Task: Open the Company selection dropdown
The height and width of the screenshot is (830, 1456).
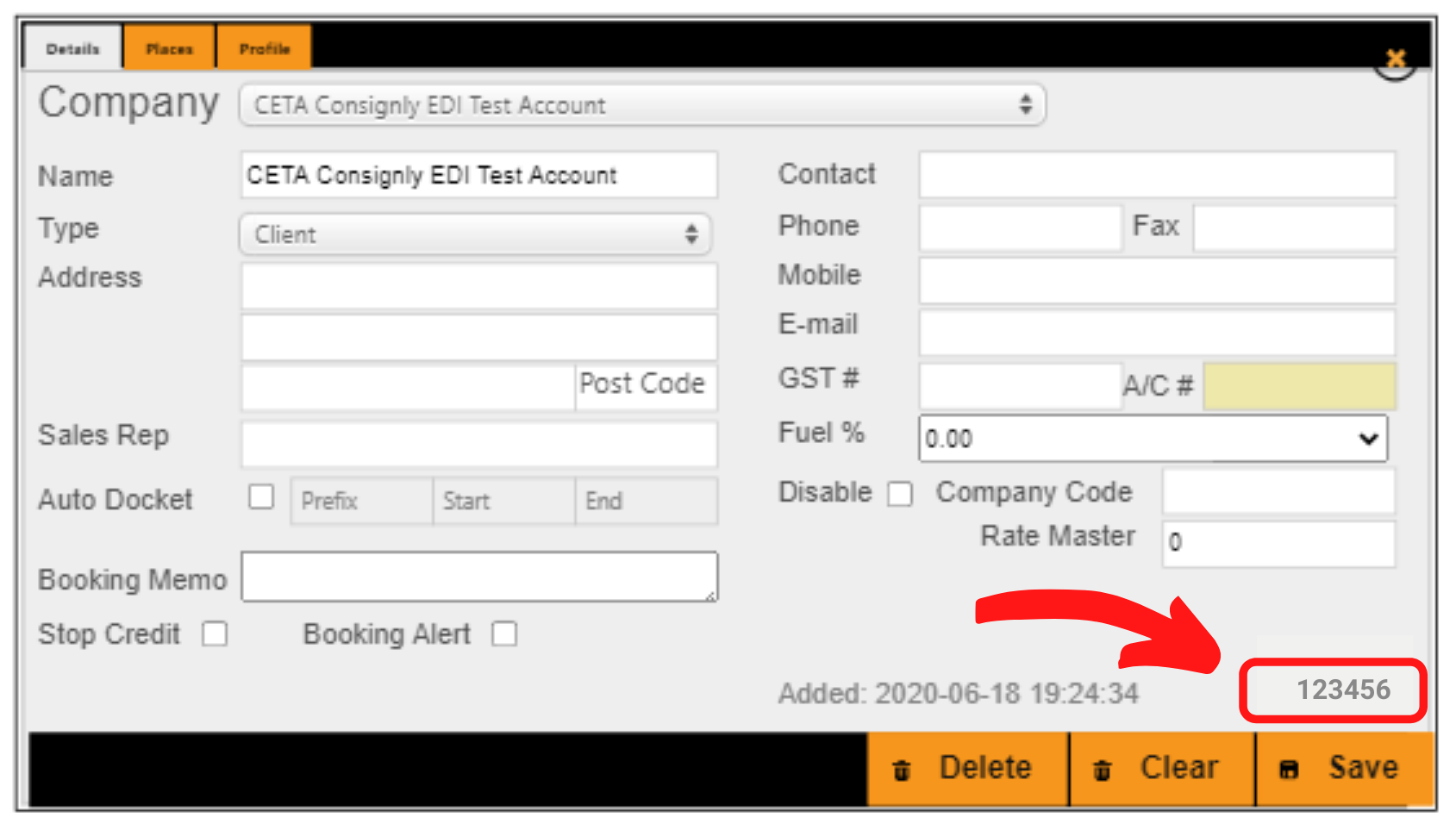Action: pyautogui.click(x=642, y=105)
